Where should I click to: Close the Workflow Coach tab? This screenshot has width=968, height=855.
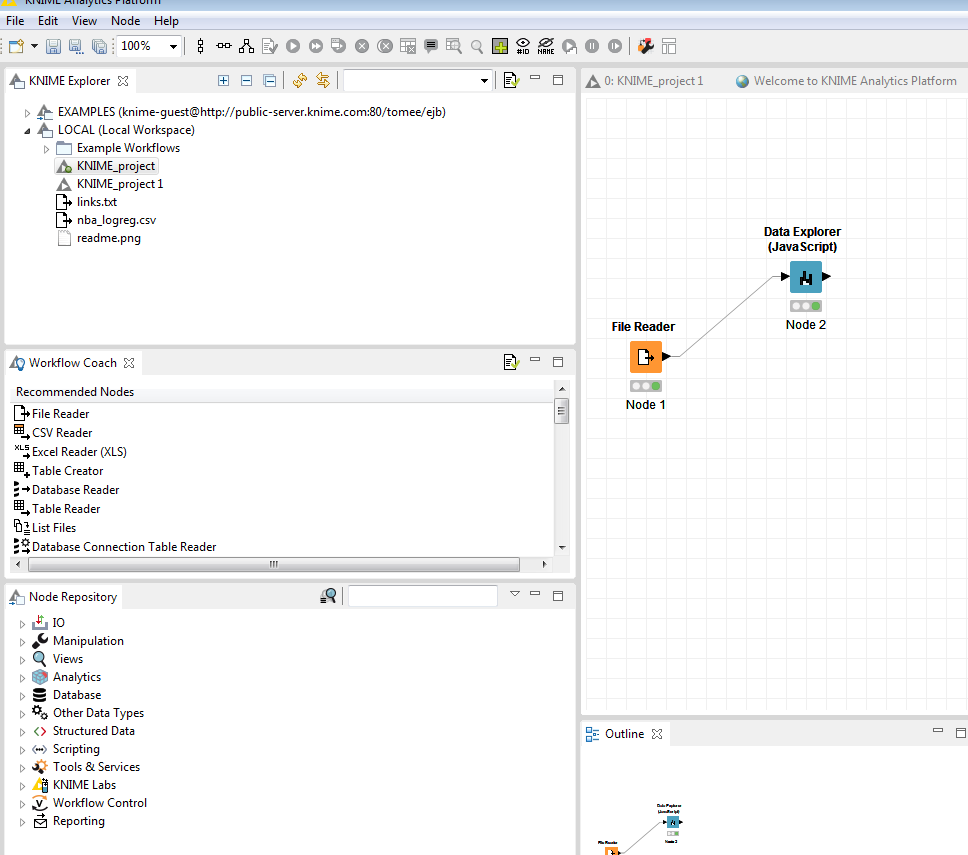pyautogui.click(x=128, y=363)
